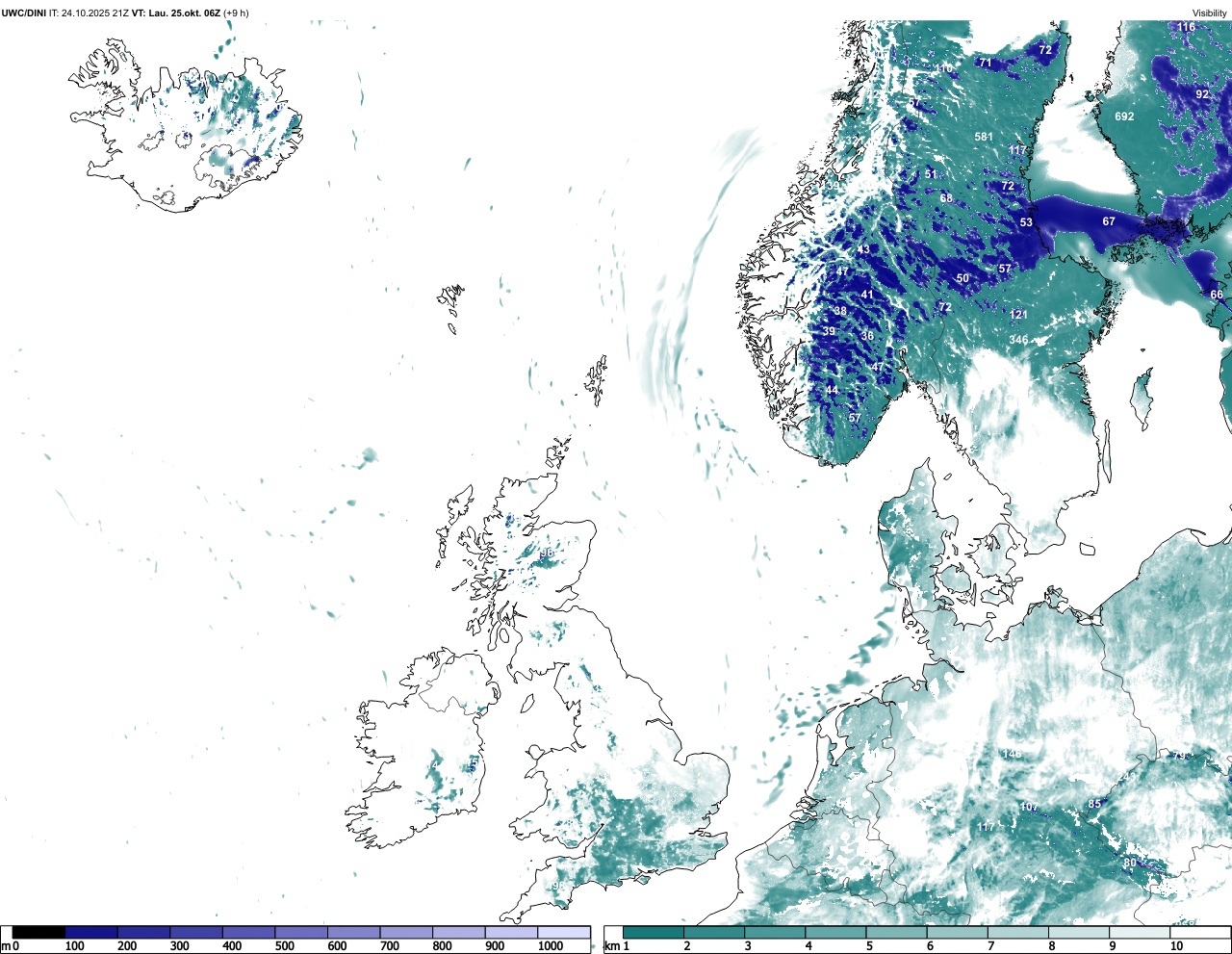
Task: Click the '44' value near Norway's south coast
Action: coord(832,390)
